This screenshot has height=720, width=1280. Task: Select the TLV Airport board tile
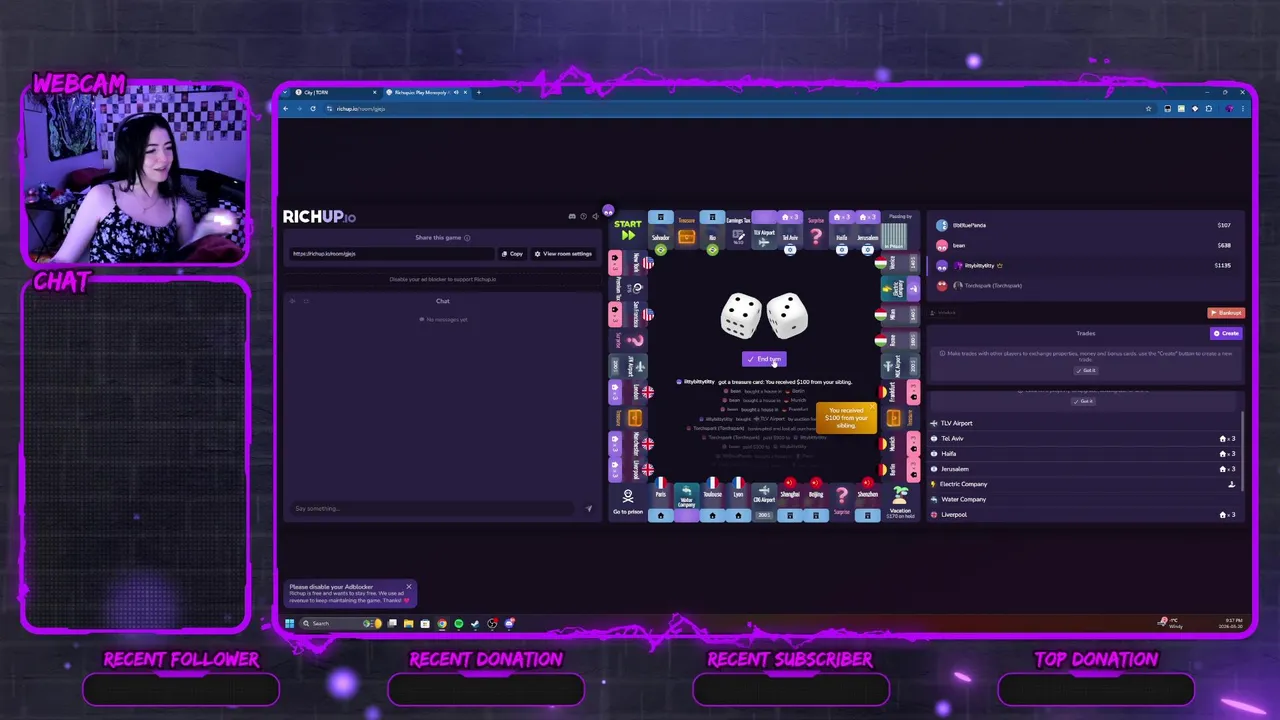(764, 230)
